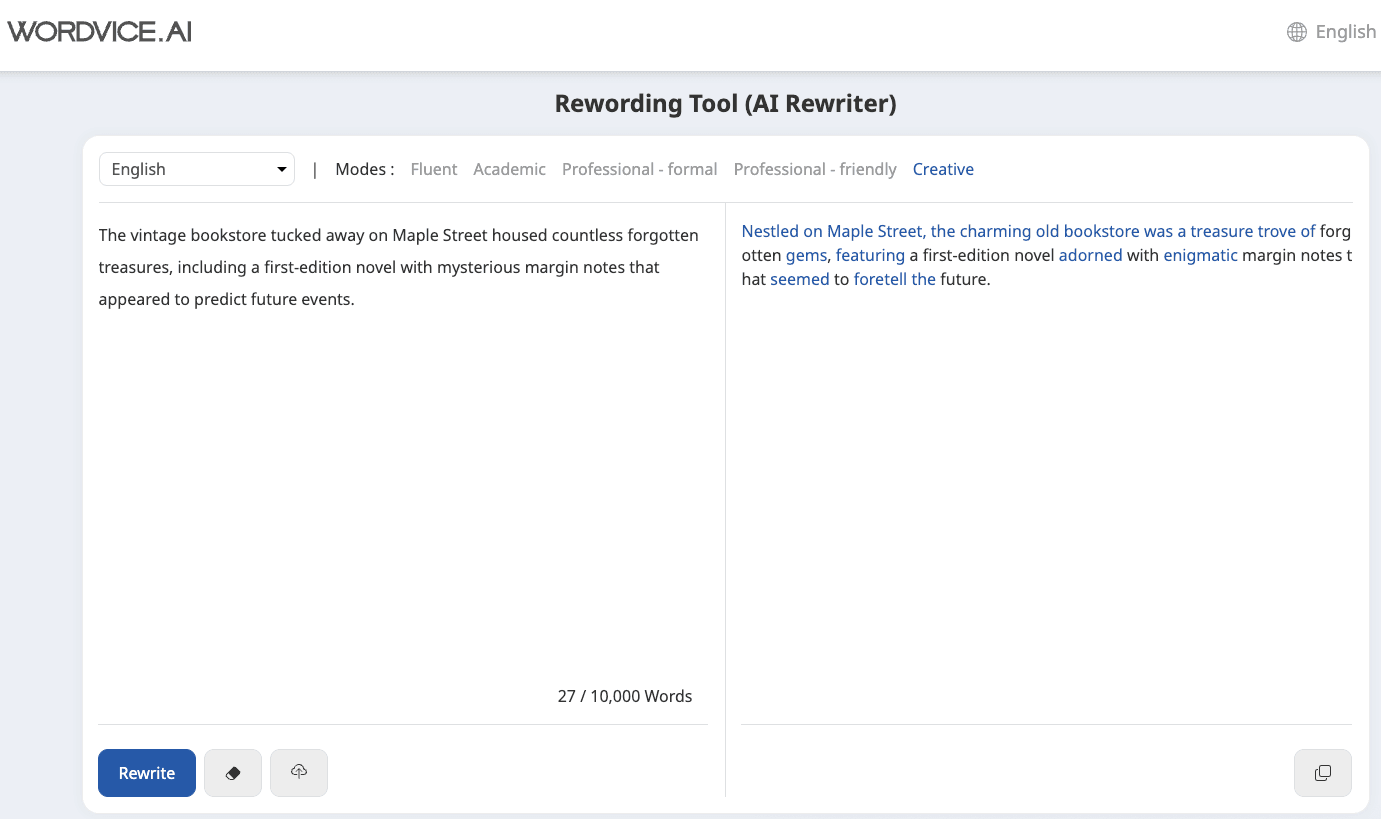Viewport: 1381px width, 819px height.
Task: Open the English language dropdown beside Modes
Action: [197, 169]
